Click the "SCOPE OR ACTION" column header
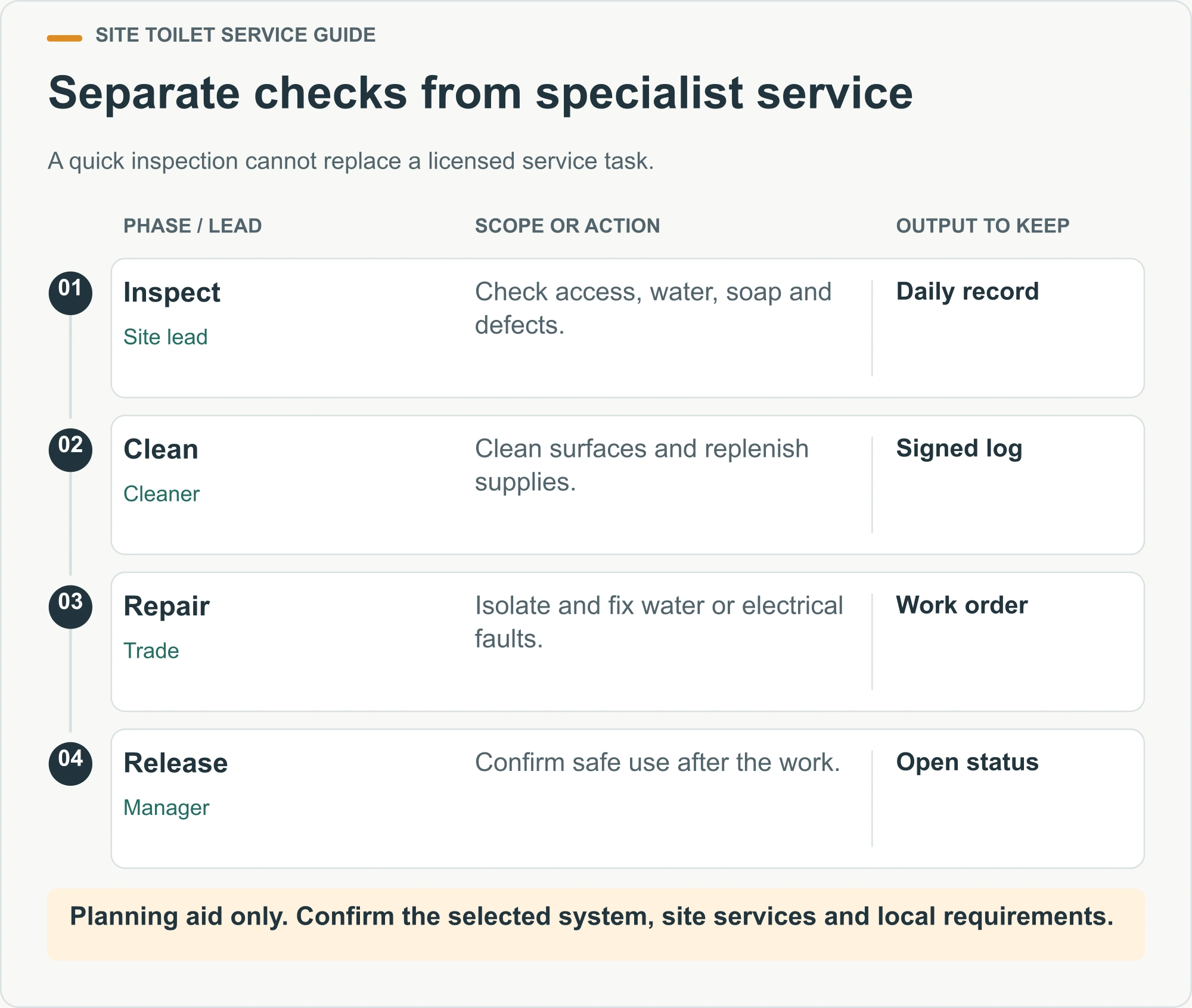 click(567, 226)
